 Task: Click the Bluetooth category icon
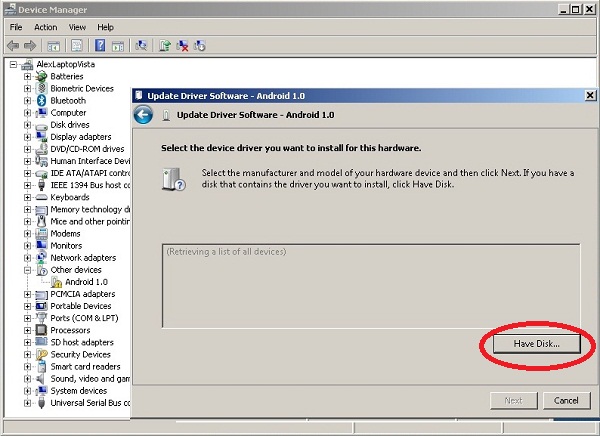tap(41, 101)
